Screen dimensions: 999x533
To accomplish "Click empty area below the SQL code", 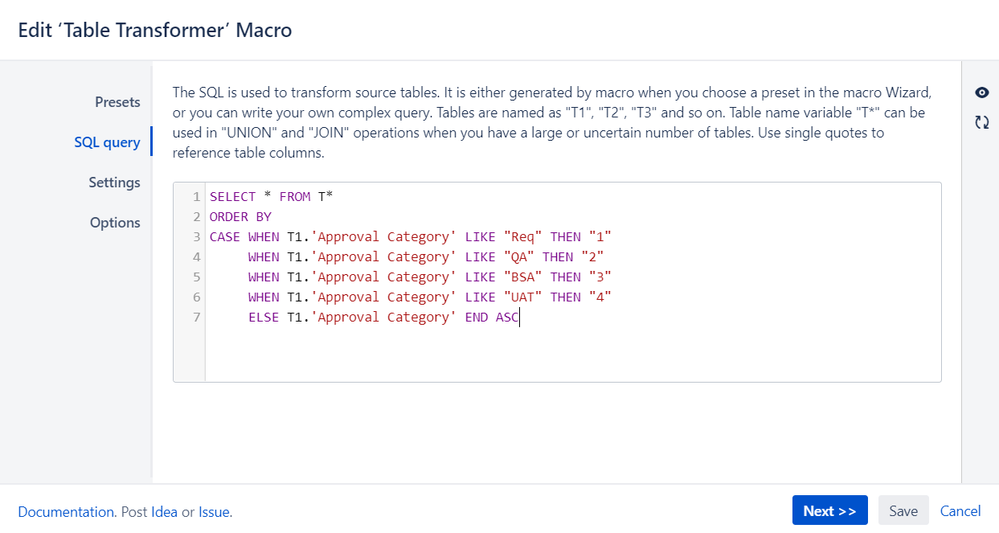I will [570, 355].
